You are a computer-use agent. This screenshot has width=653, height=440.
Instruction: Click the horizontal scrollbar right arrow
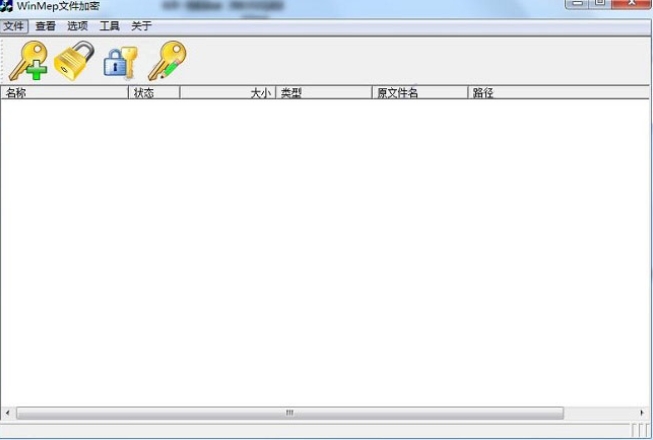pos(642,413)
